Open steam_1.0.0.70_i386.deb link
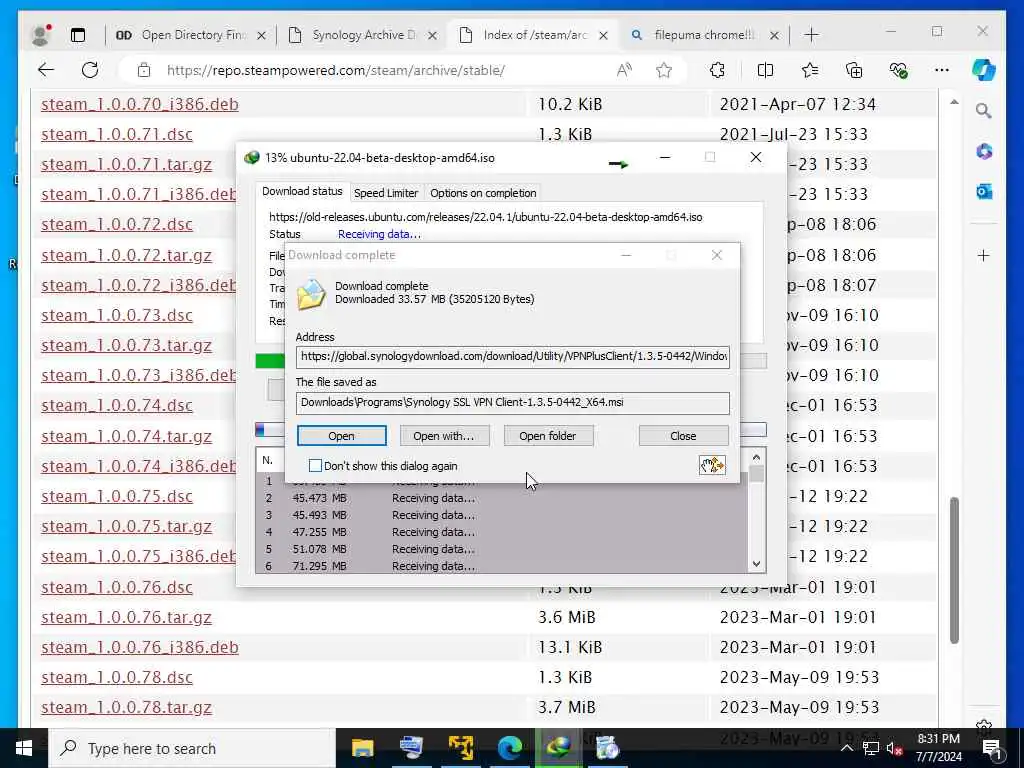1024x768 pixels. point(140,104)
